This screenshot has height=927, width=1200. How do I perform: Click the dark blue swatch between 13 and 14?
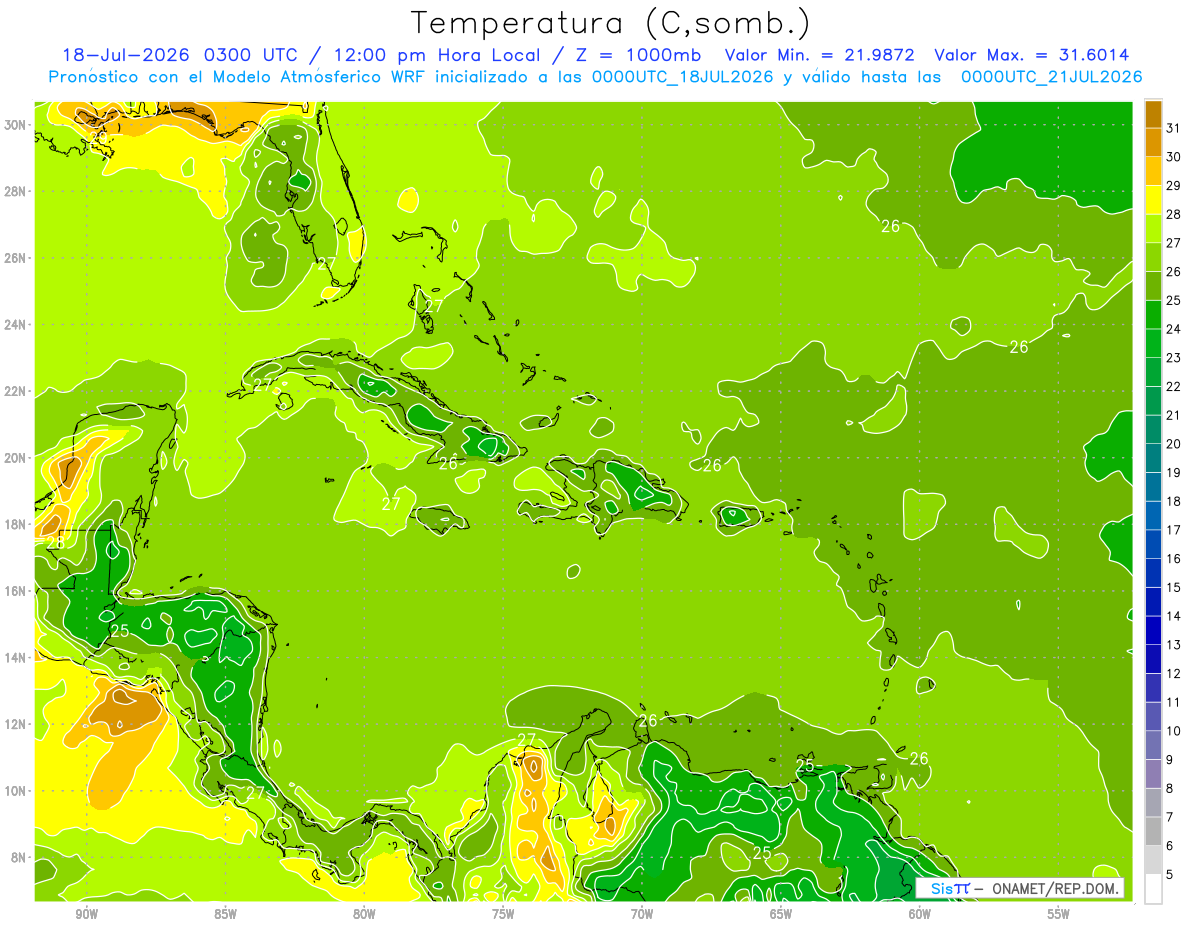(1153, 630)
